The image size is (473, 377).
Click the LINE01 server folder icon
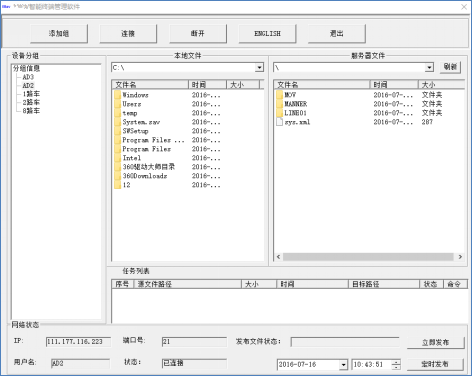point(279,113)
